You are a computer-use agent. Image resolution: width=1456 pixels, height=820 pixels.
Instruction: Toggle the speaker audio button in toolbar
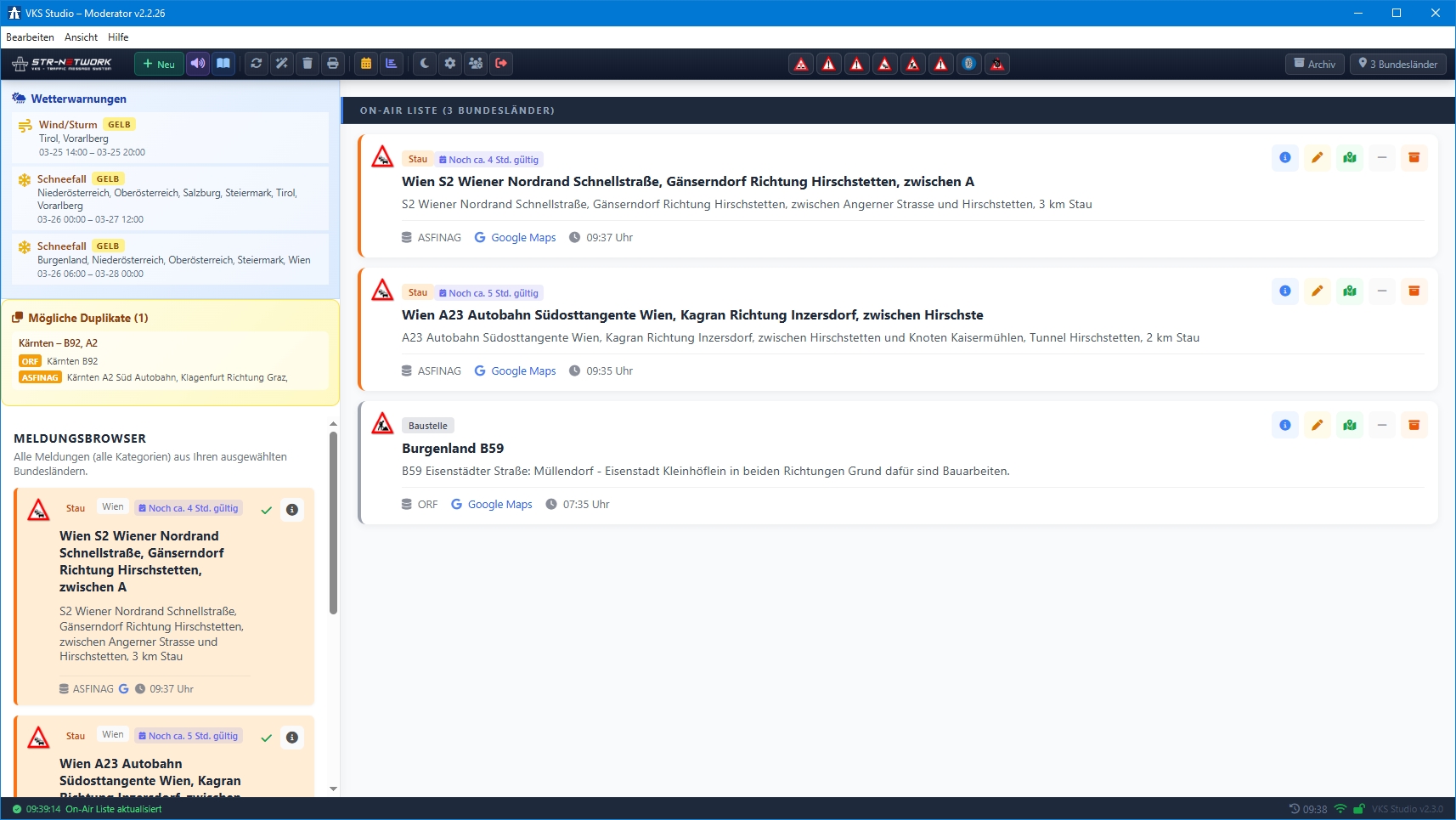(x=198, y=64)
